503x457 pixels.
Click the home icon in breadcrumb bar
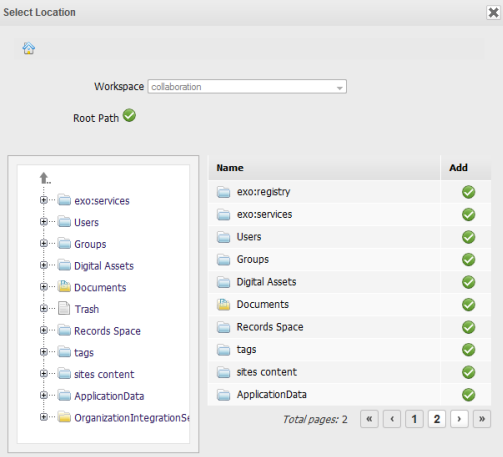click(29, 48)
